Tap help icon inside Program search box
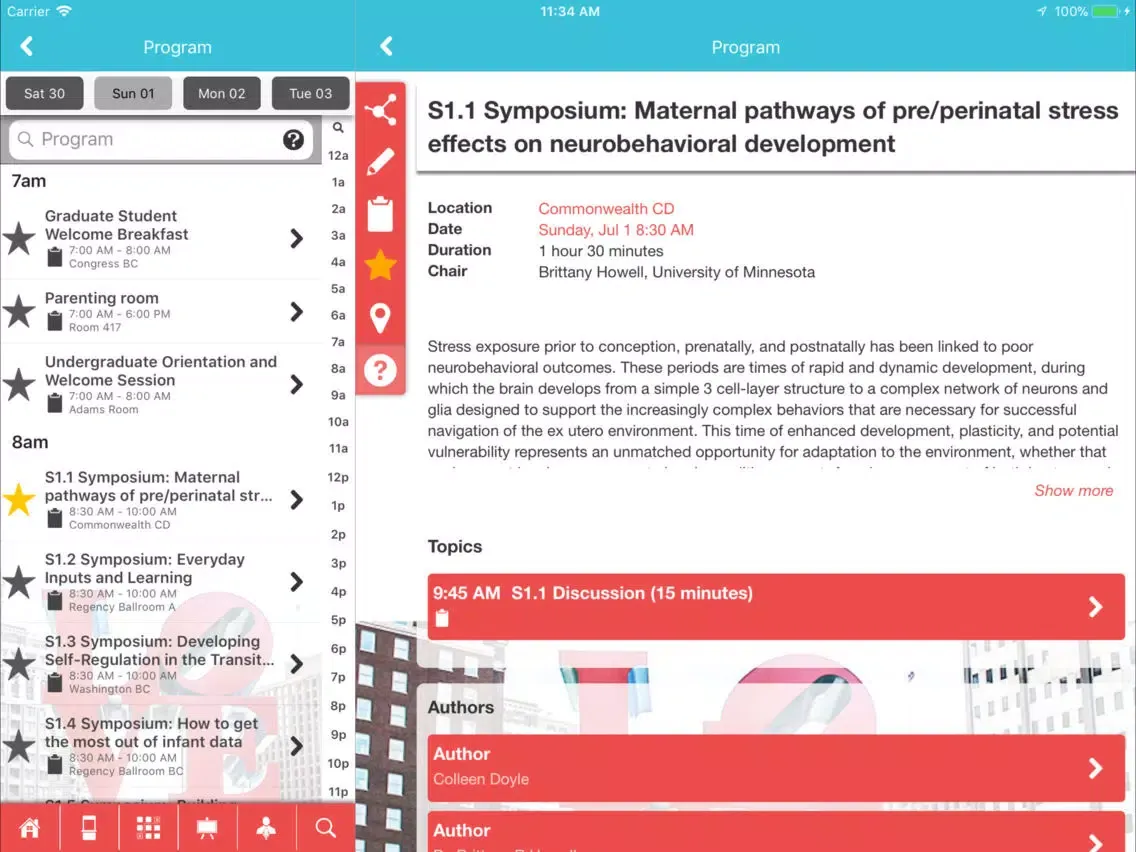 [293, 139]
